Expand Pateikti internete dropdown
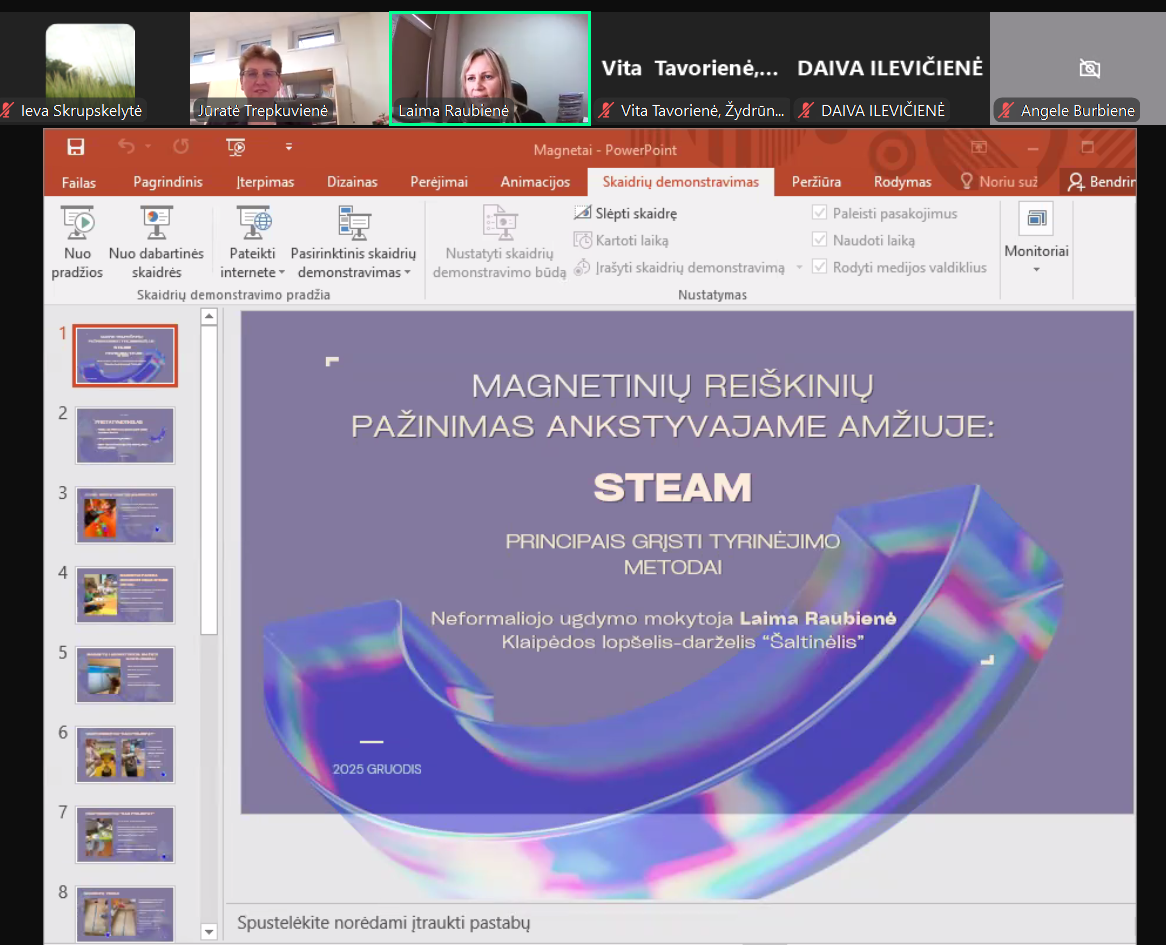 click(x=282, y=273)
